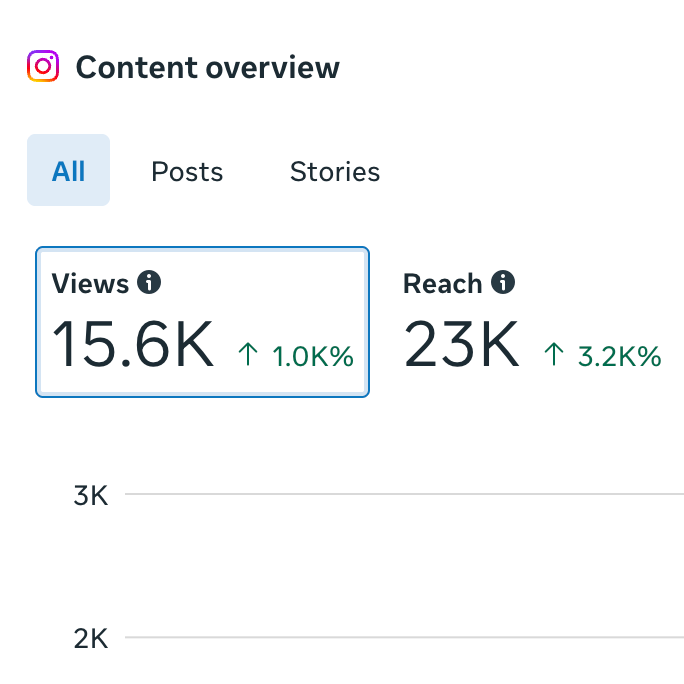The image size is (684, 684).
Task: Open the Views info tooltip icon
Action: [x=149, y=282]
